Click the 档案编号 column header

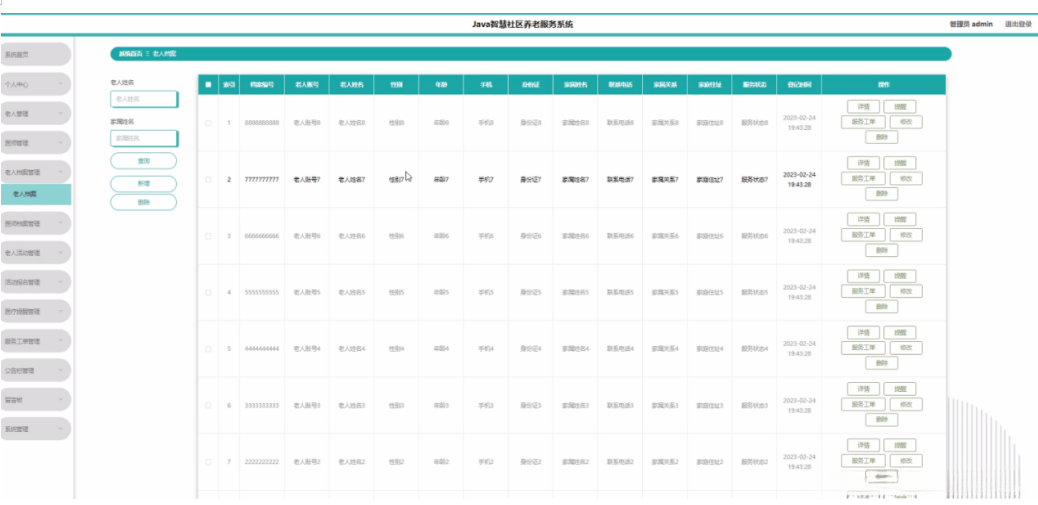tap(261, 85)
